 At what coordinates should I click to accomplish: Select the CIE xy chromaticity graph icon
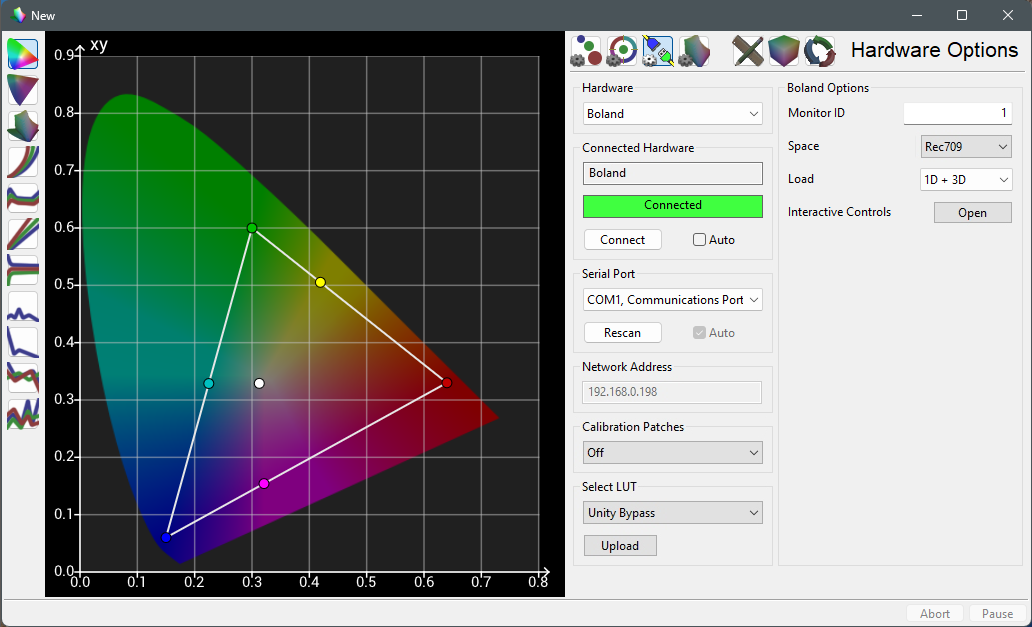click(x=22, y=54)
